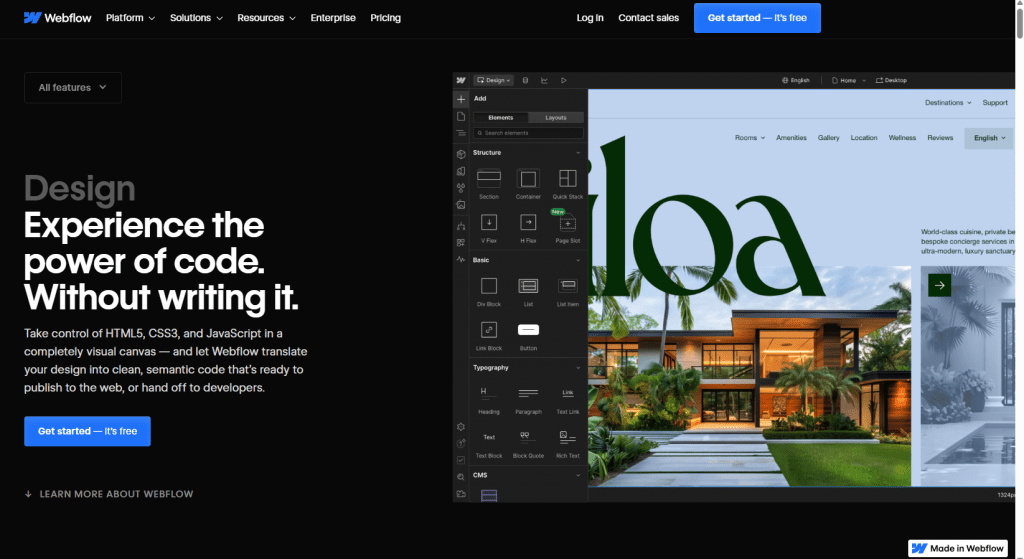
Task: Click hero Get started button under paragraph
Action: (x=87, y=431)
